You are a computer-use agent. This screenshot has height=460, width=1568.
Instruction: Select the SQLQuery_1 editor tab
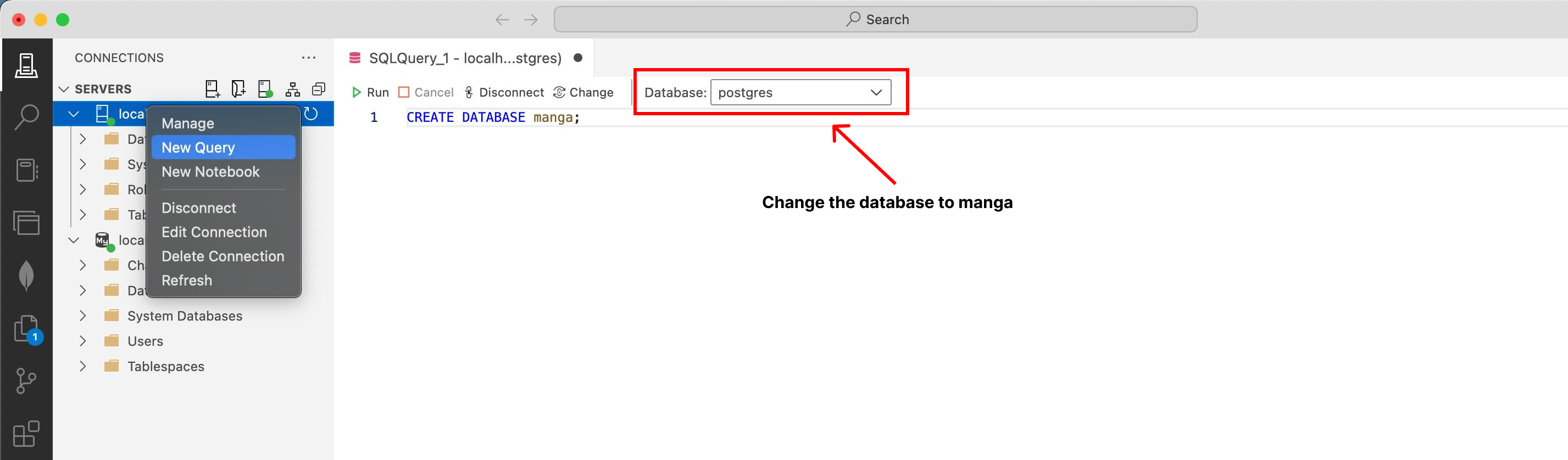point(465,58)
